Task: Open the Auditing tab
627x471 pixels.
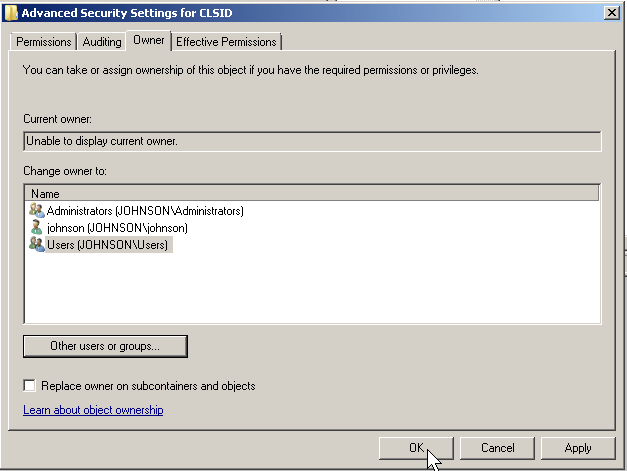Action: pyautogui.click(x=102, y=42)
